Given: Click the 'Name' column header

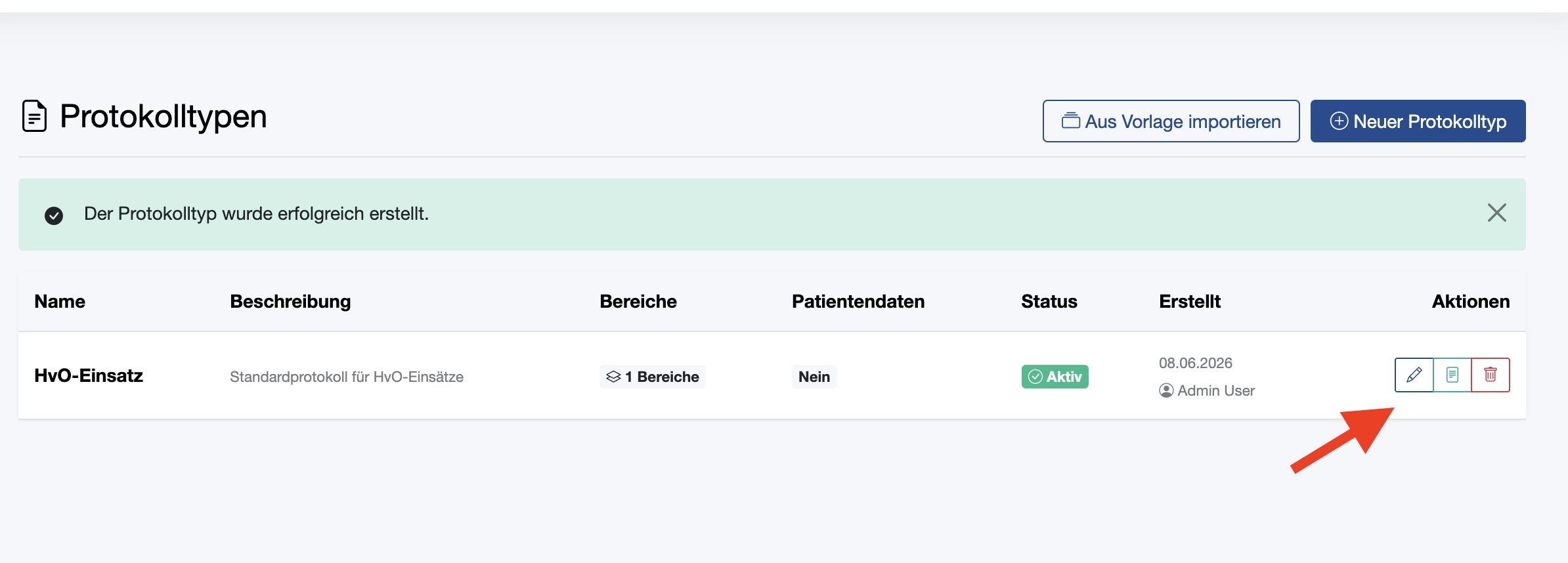Looking at the screenshot, I should (60, 302).
